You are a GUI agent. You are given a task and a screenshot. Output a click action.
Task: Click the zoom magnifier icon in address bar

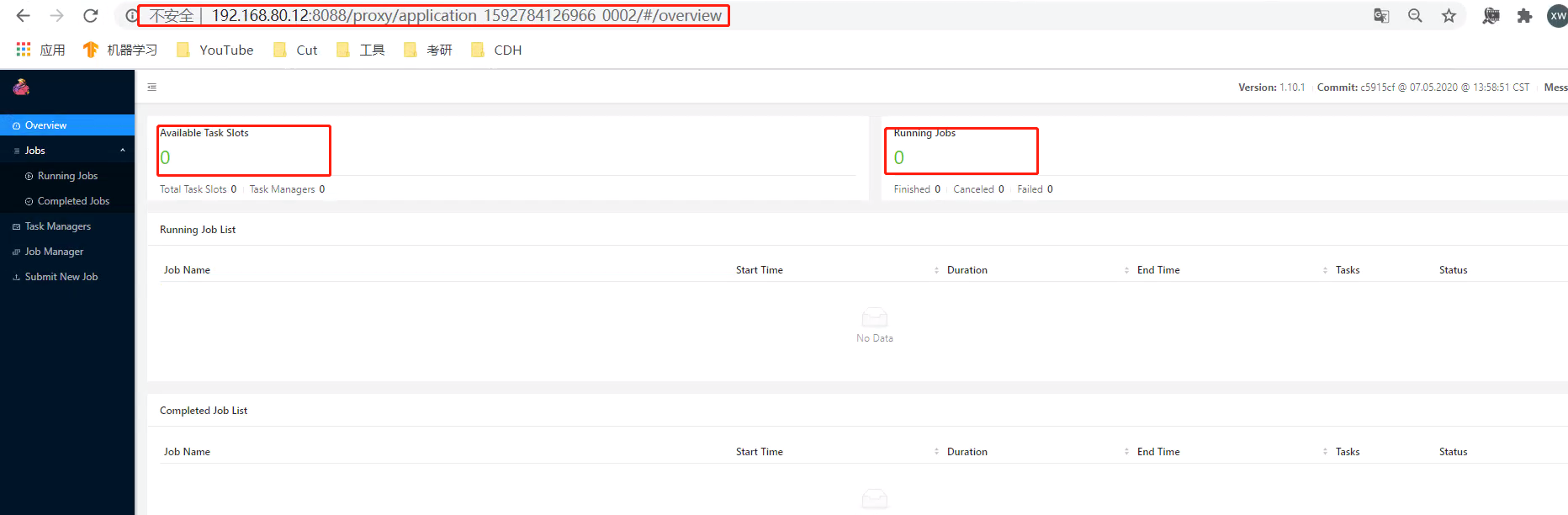(1415, 15)
